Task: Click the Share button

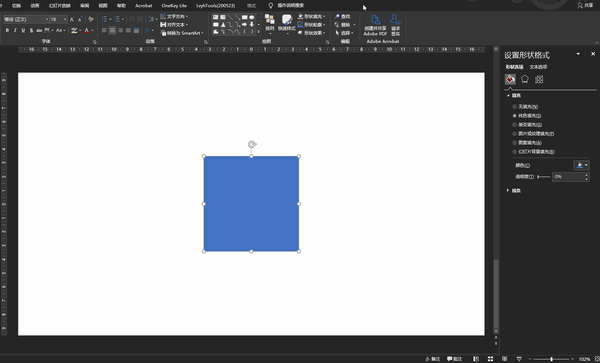Action: click(585, 5)
